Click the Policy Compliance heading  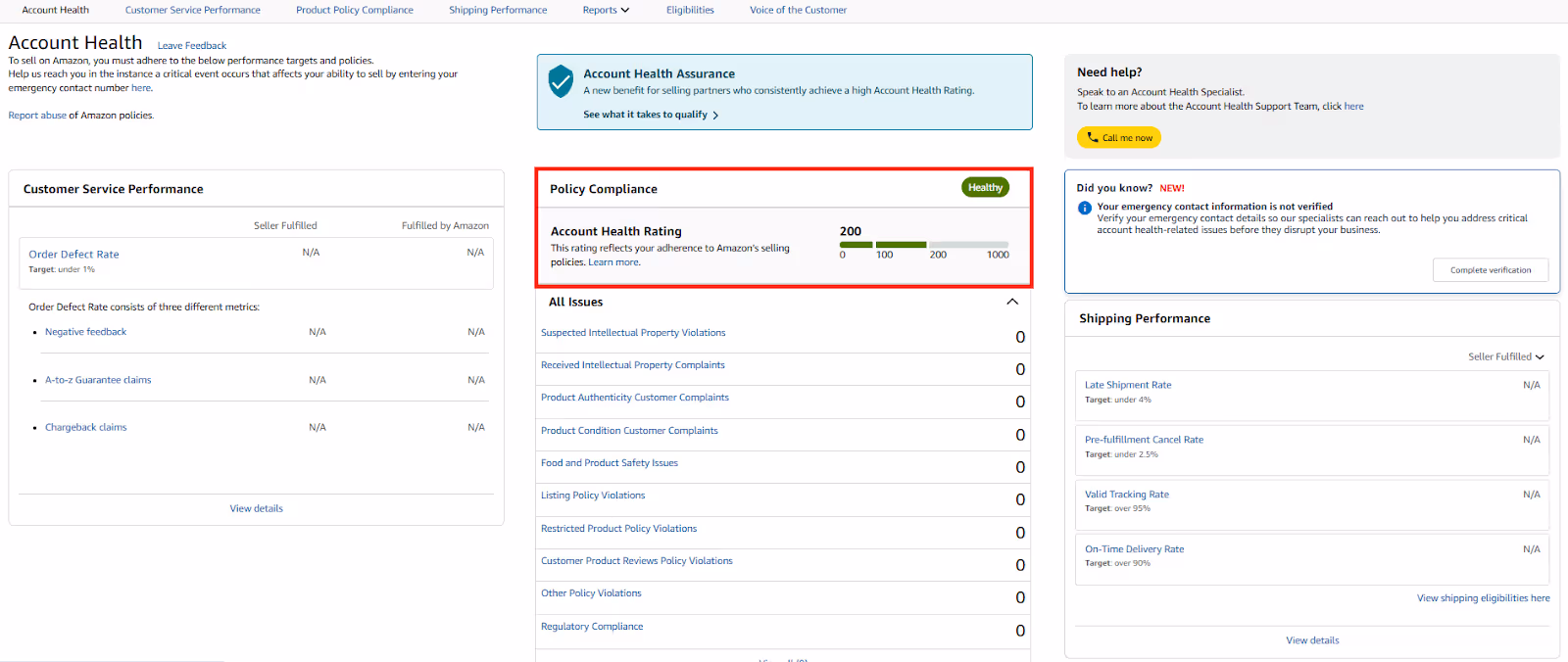(x=604, y=189)
